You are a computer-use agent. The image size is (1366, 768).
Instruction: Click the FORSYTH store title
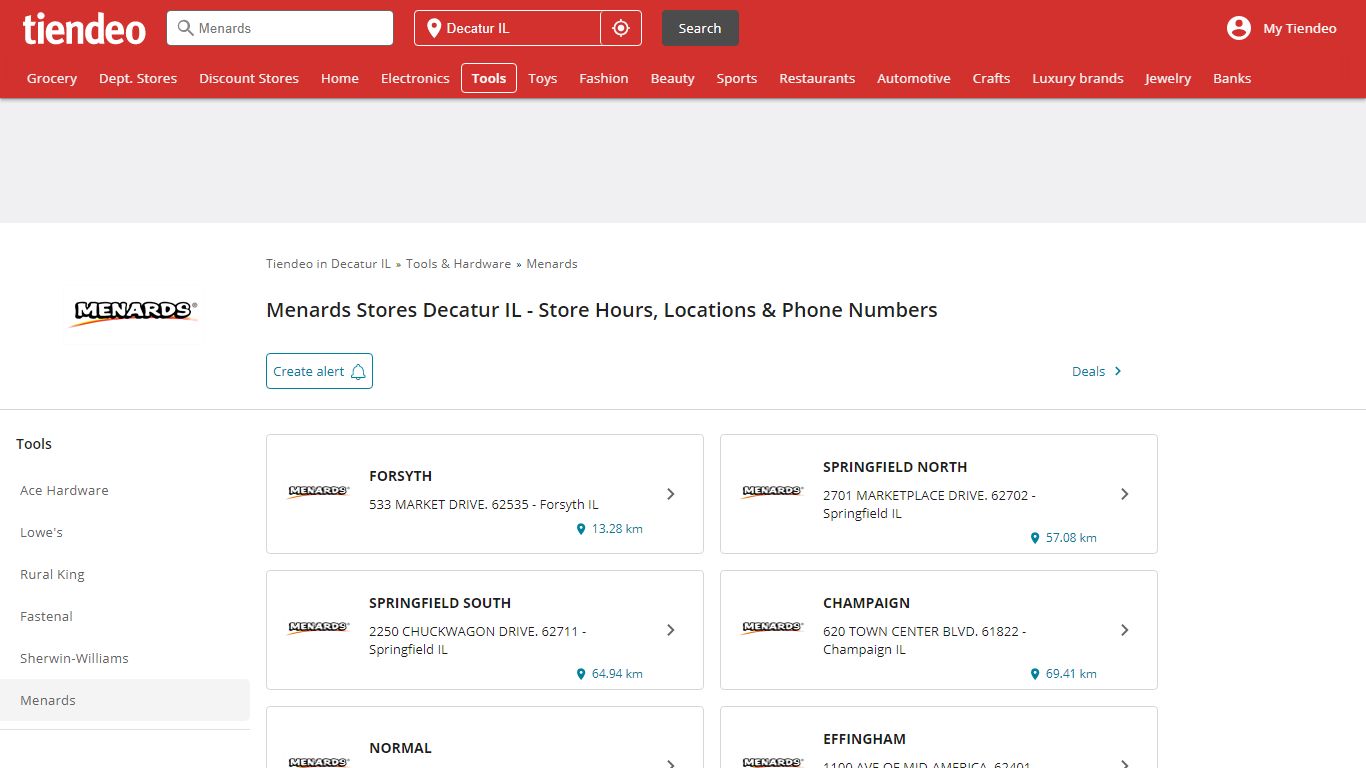coord(400,476)
